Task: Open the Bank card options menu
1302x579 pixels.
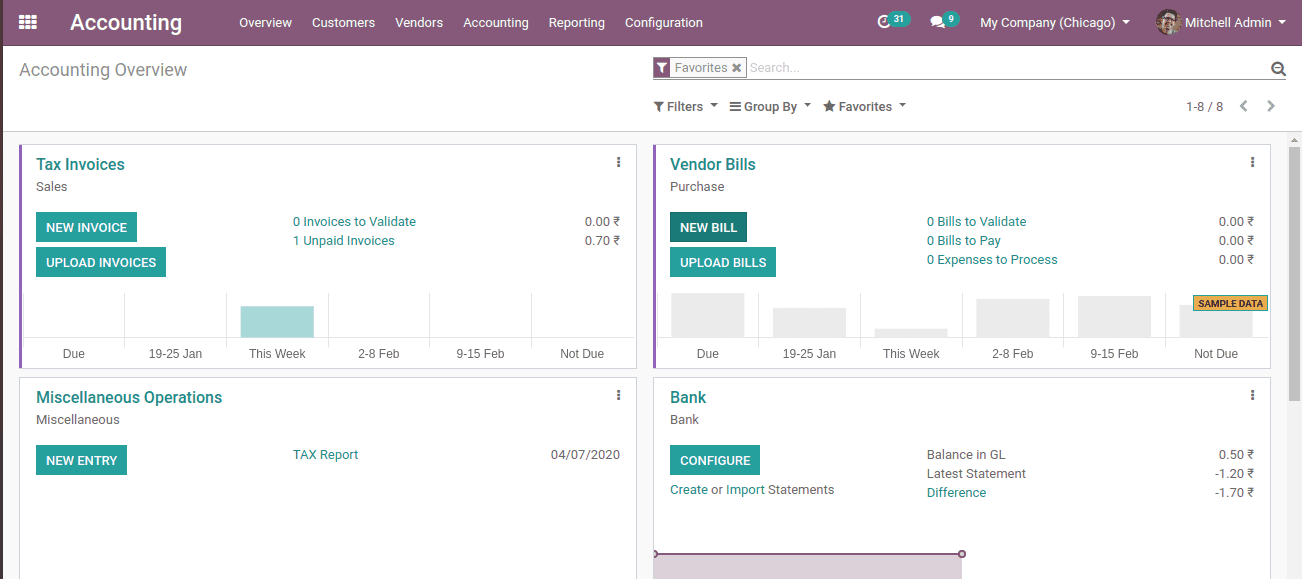Action: point(1252,395)
